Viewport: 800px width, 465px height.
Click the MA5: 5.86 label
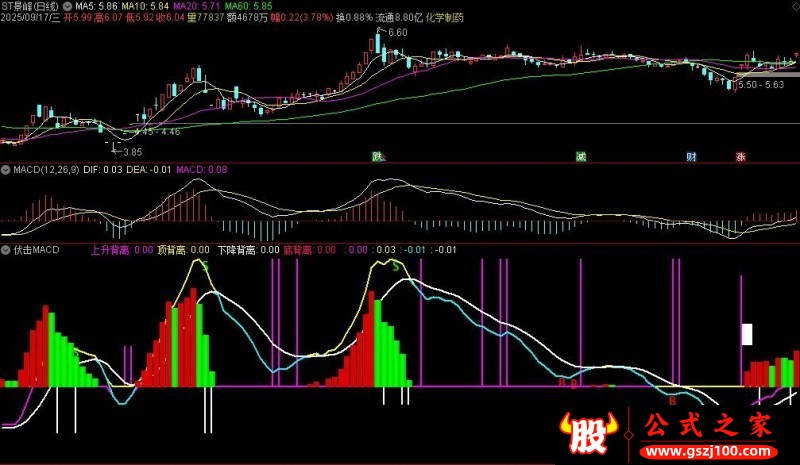pyautogui.click(x=96, y=7)
